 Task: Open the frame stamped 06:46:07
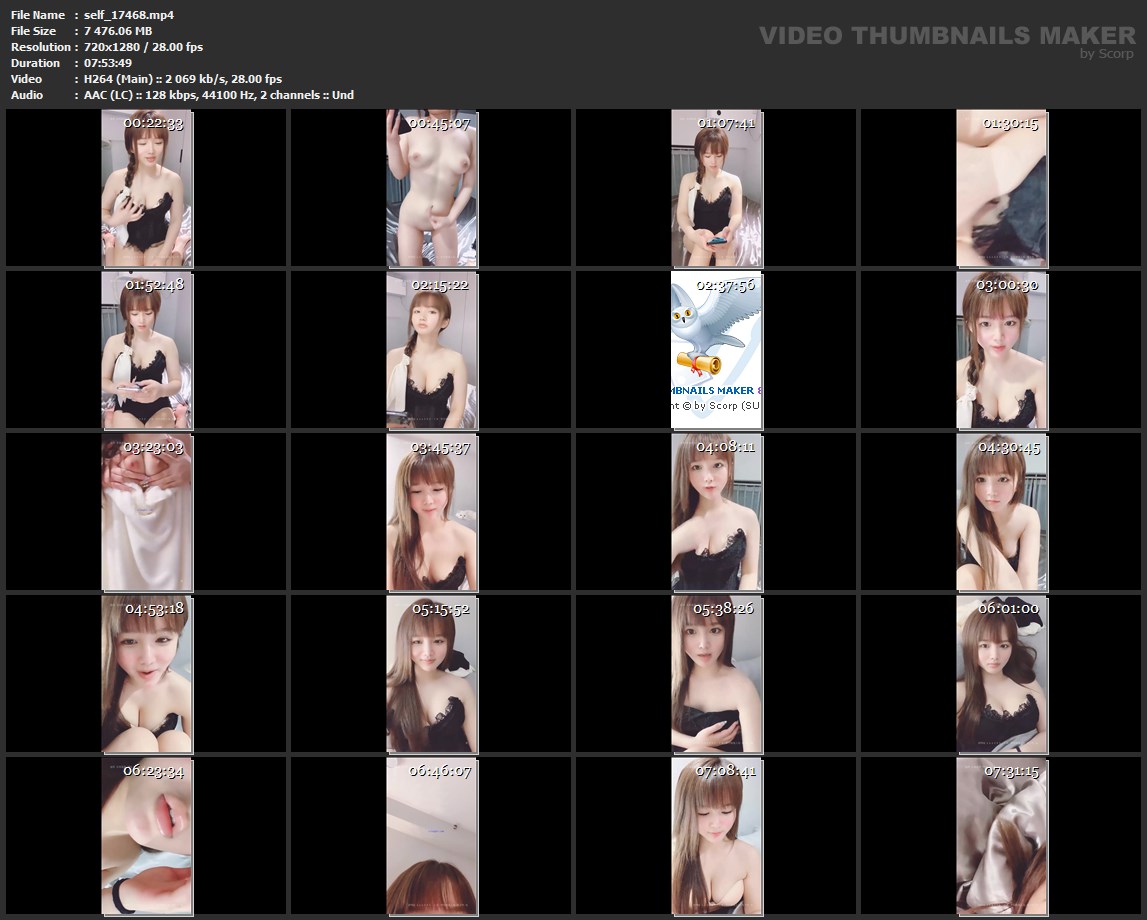[432, 836]
